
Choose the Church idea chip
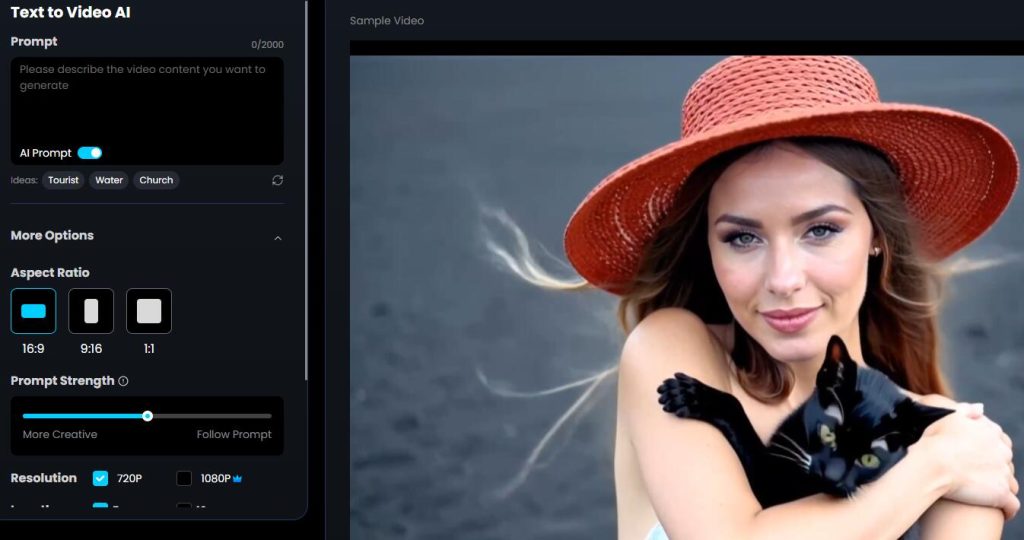click(156, 180)
